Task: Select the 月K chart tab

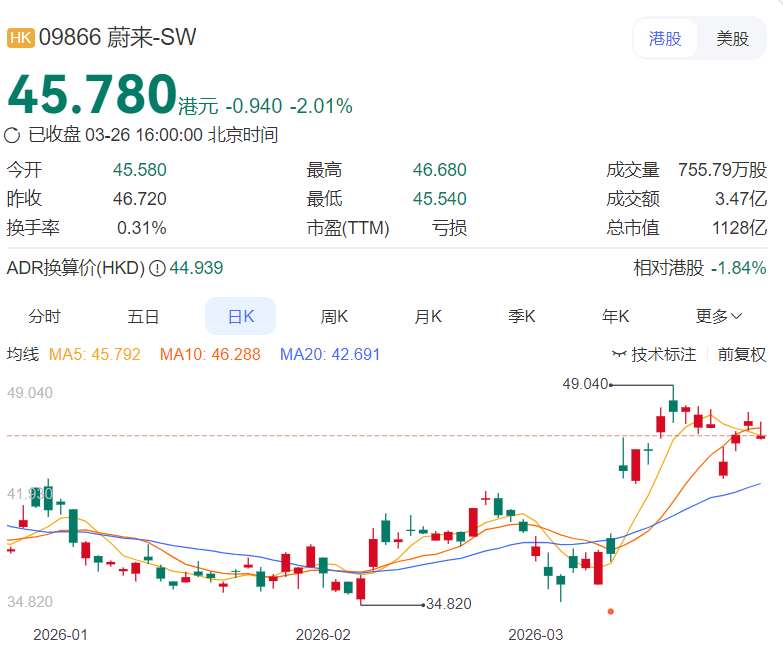Action: [x=428, y=317]
